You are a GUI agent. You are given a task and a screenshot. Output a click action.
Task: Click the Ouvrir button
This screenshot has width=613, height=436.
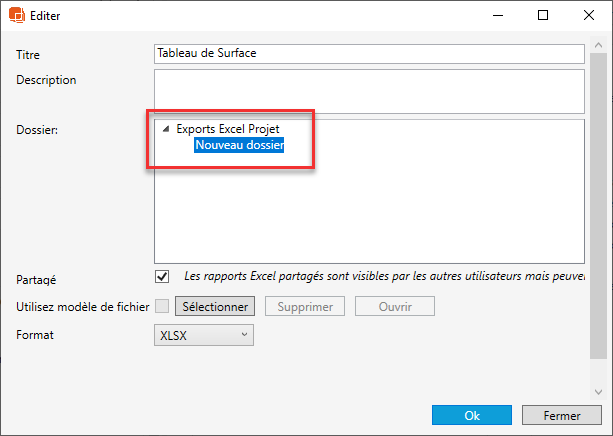394,306
